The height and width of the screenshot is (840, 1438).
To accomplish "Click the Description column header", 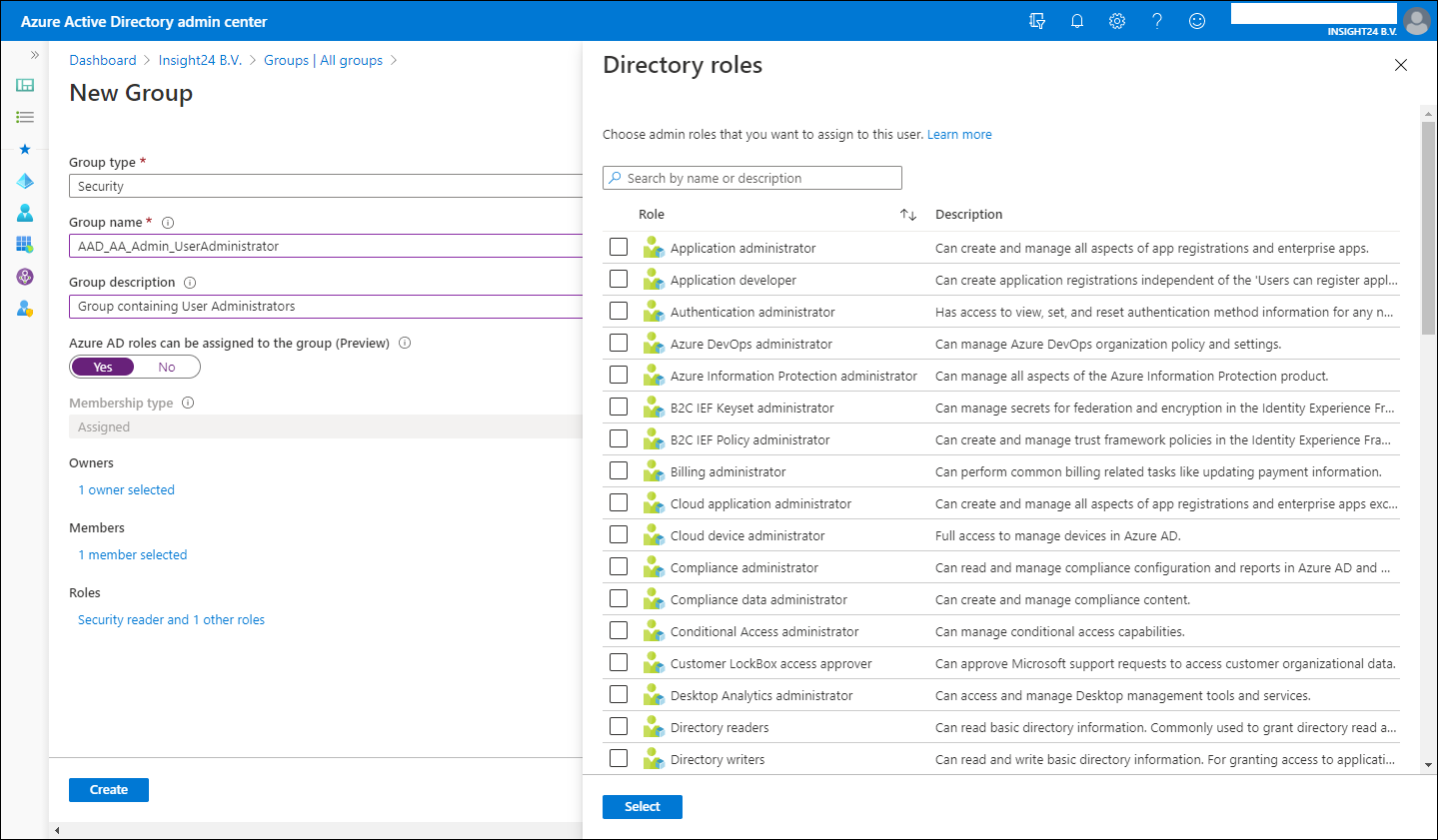I will pos(968,215).
